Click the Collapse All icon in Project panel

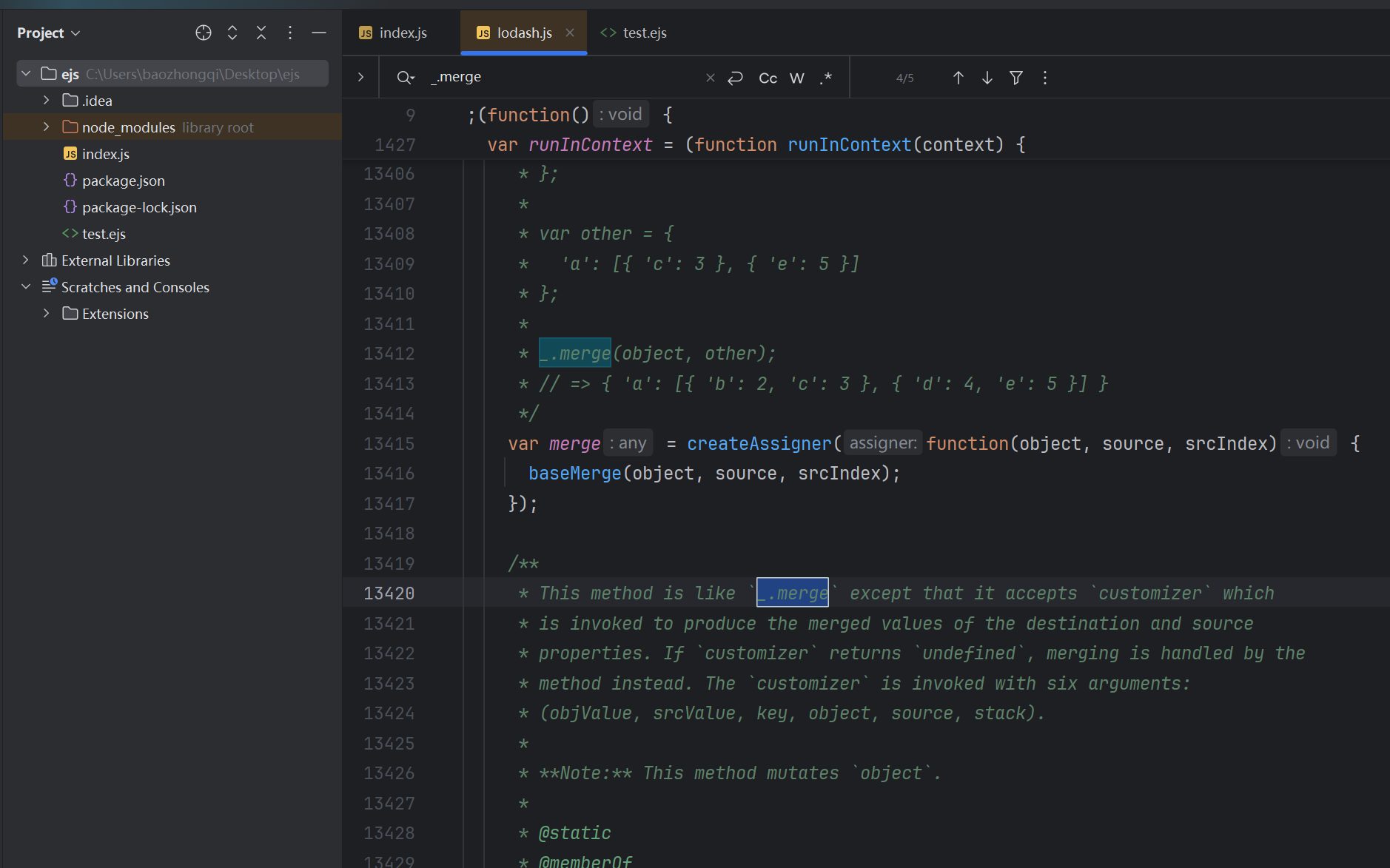tap(261, 33)
